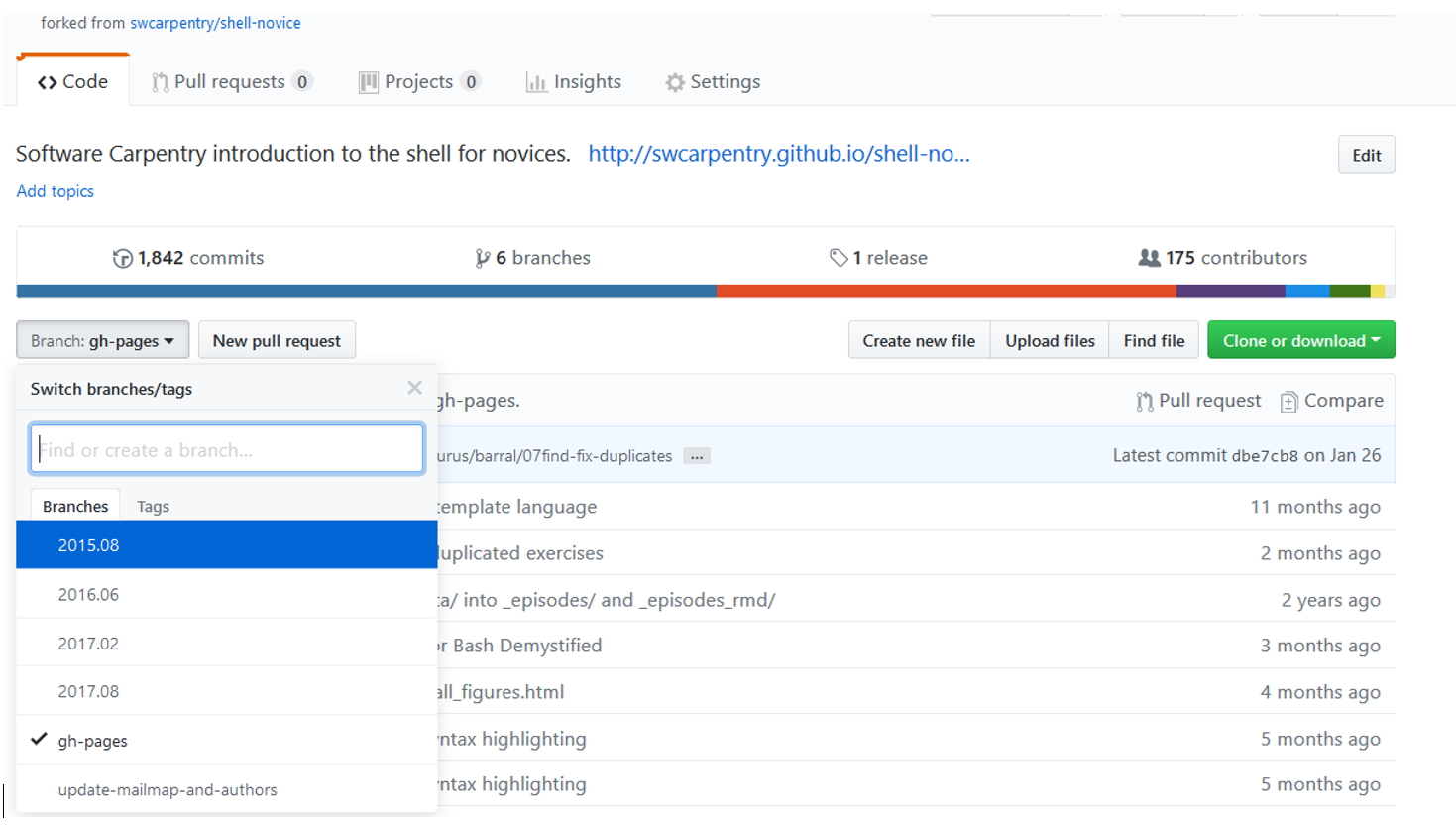
Task: Close the Switch branches/tags popup
Action: (x=414, y=388)
